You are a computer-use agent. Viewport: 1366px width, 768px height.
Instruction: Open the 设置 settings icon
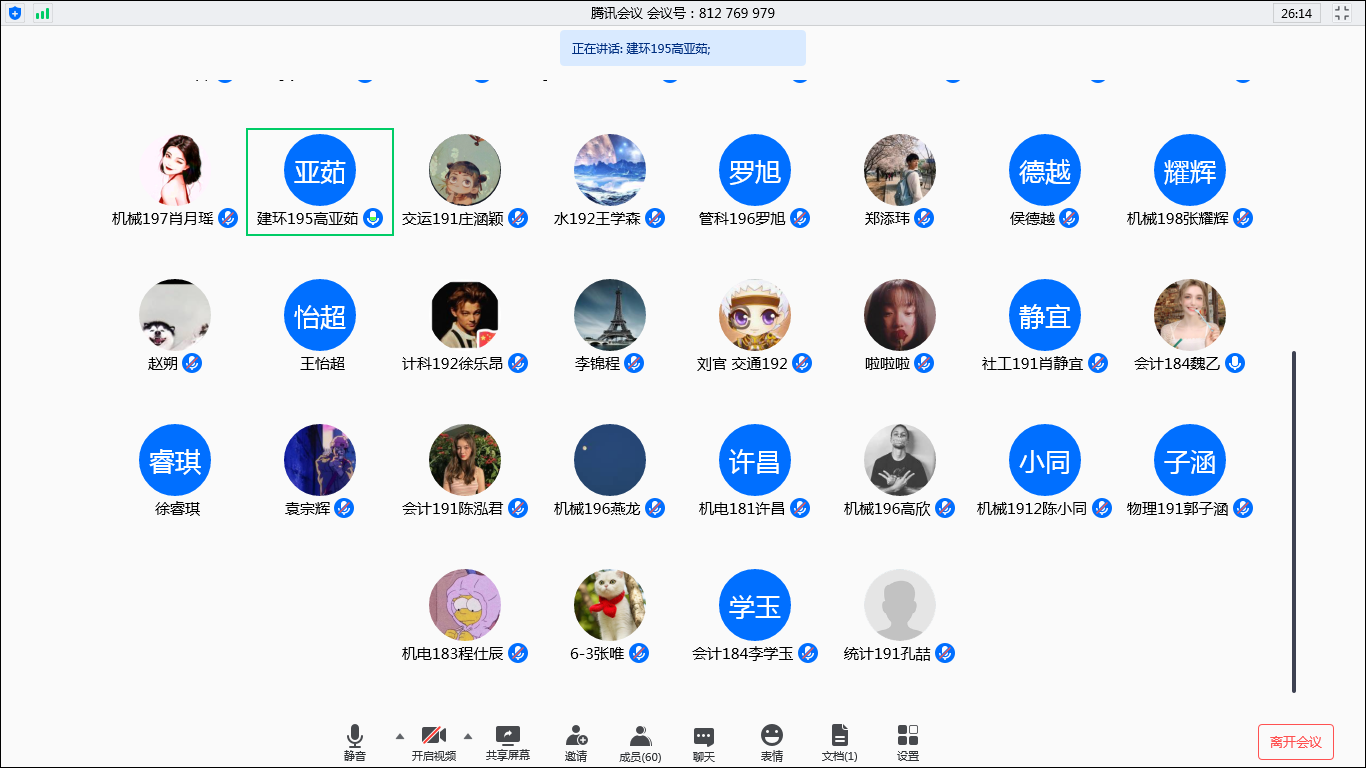(907, 742)
